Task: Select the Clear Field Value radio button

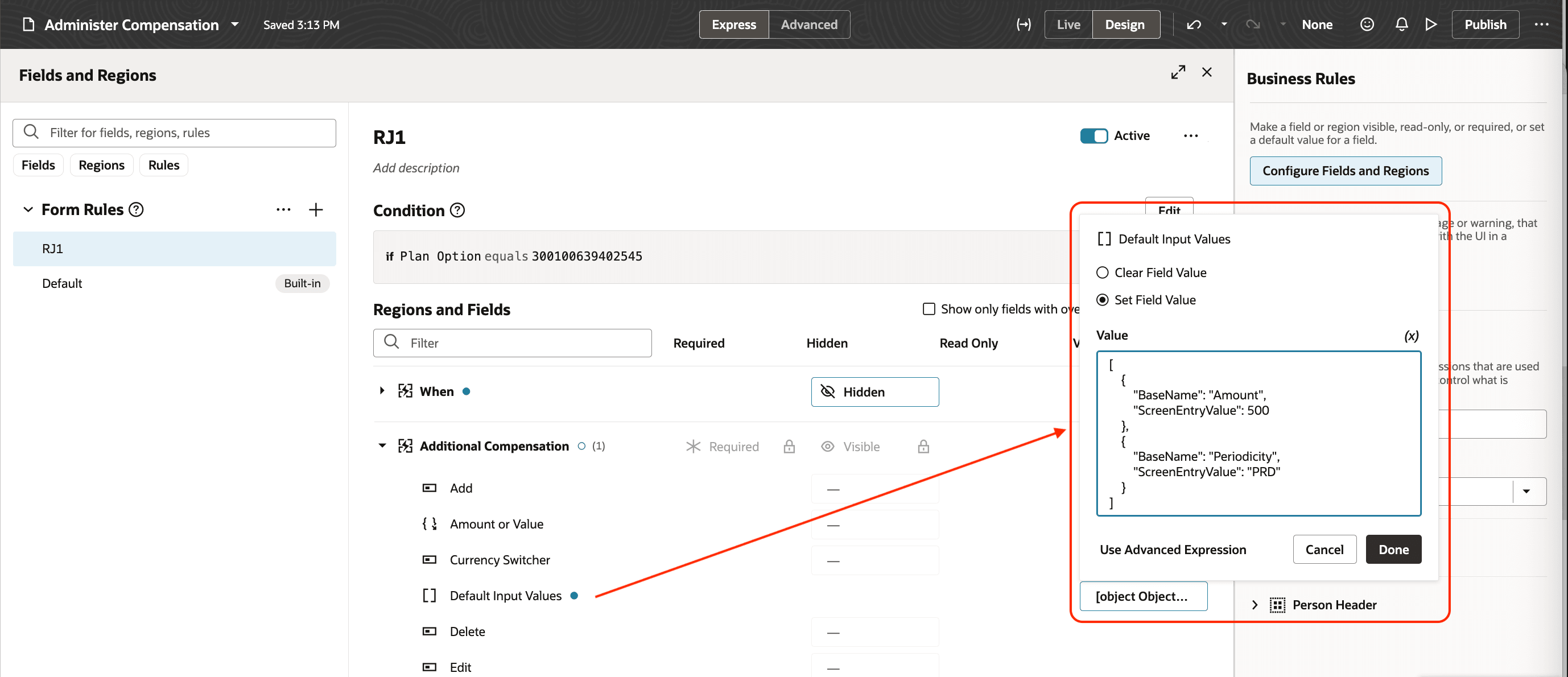Action: 1103,272
